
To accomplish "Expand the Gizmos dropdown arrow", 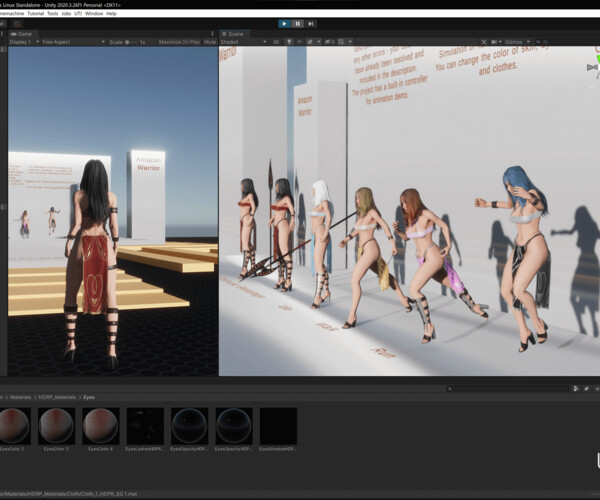I will pyautogui.click(x=528, y=42).
